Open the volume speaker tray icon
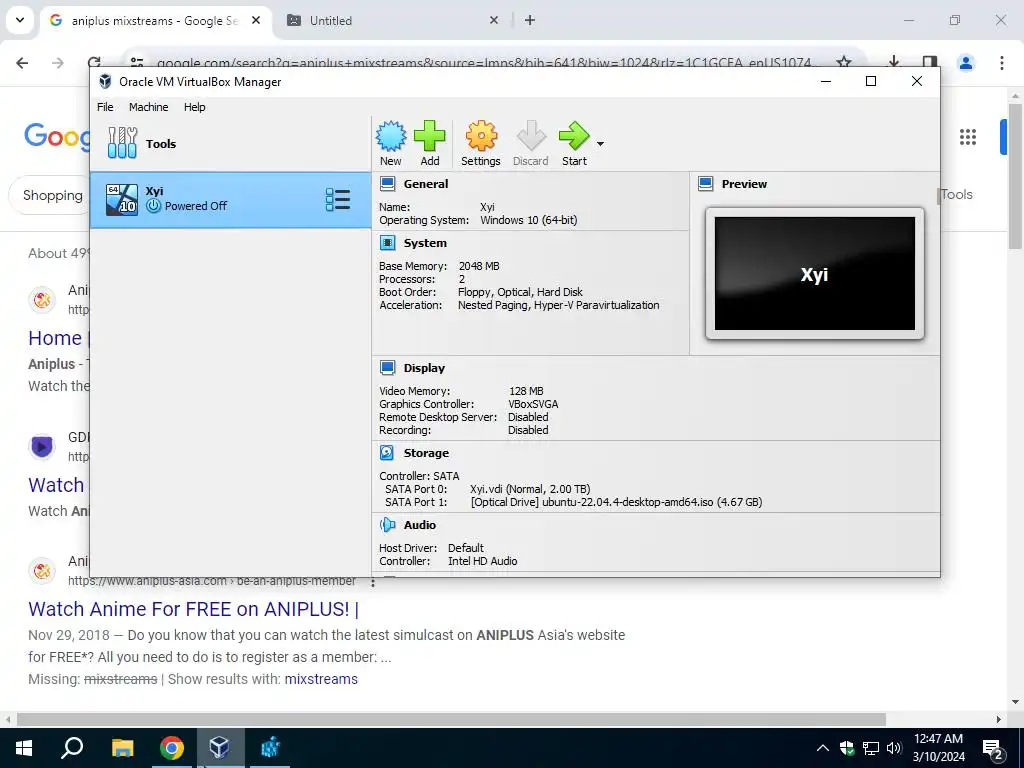Image resolution: width=1024 pixels, height=768 pixels. click(x=894, y=748)
